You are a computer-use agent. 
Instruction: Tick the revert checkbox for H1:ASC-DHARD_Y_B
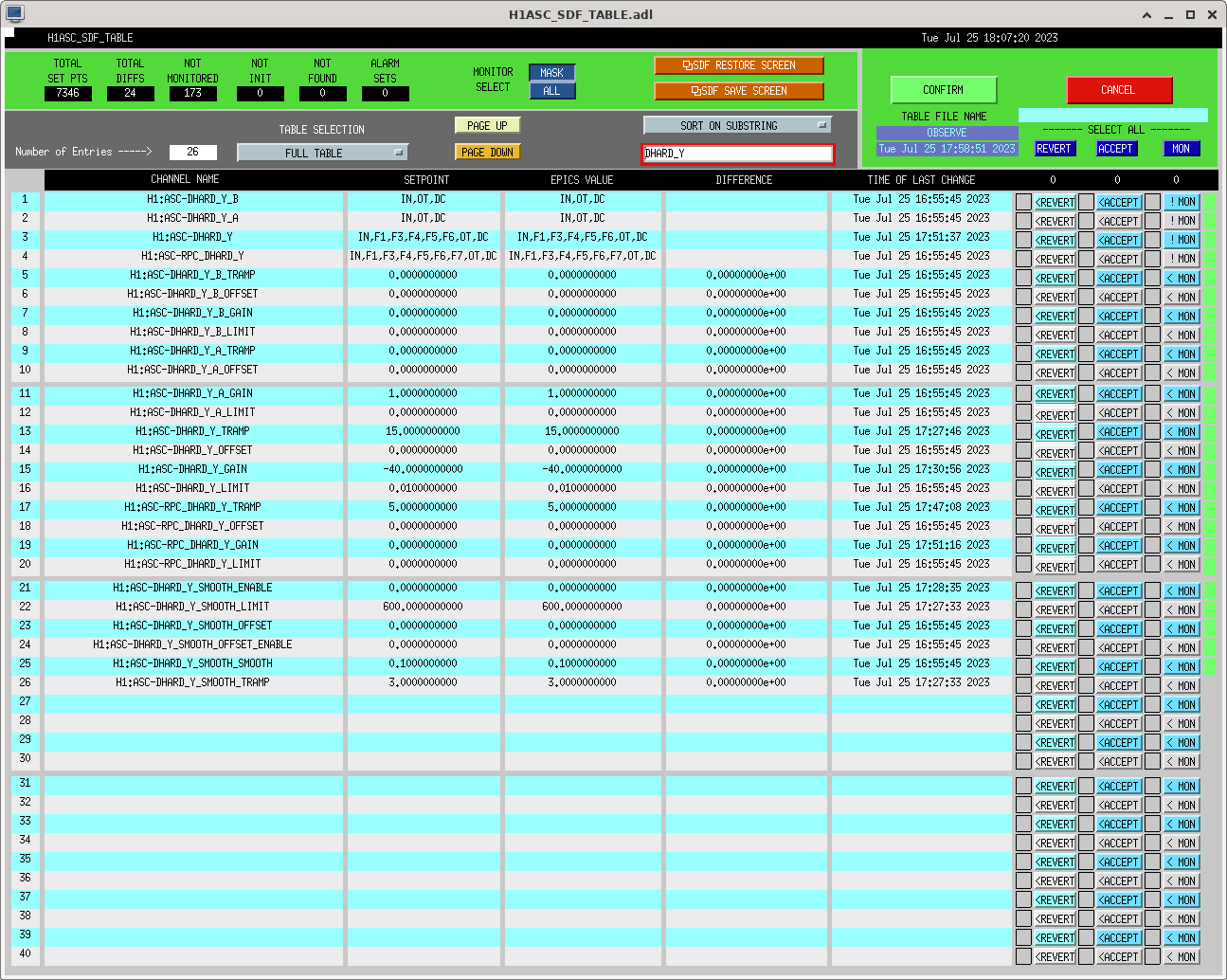point(1023,202)
